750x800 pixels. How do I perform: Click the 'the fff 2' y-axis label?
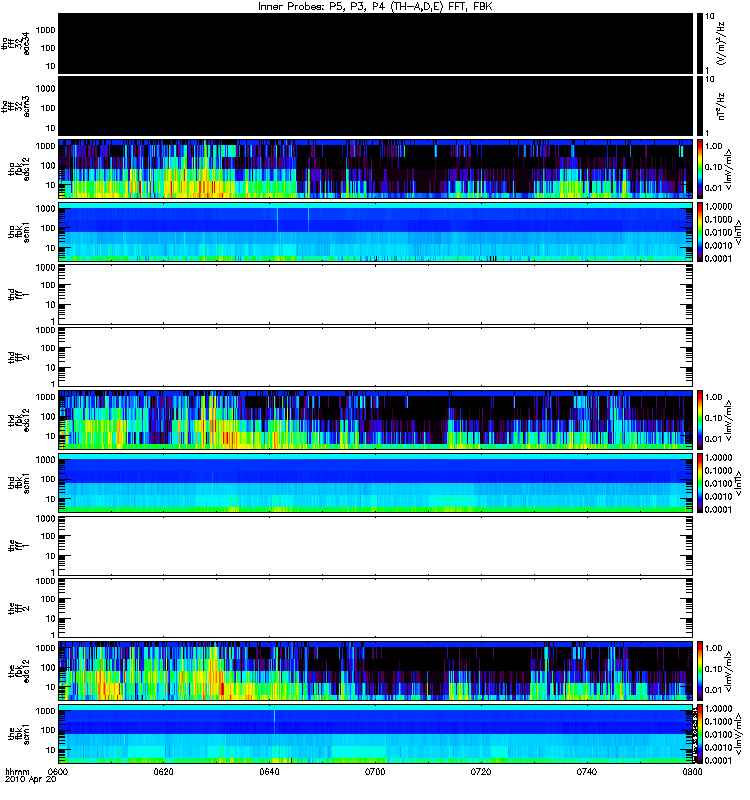pos(19,608)
